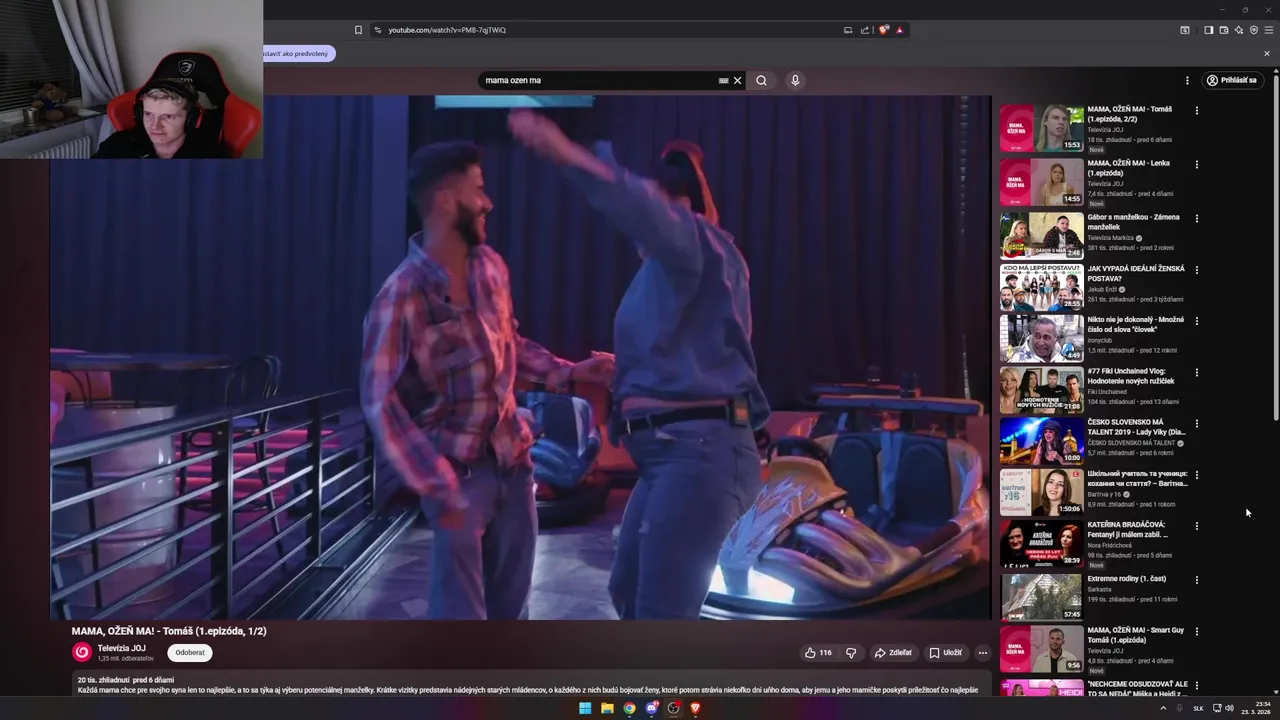
Task: Click Prihlásiť sa sign-in button
Action: point(1231,80)
